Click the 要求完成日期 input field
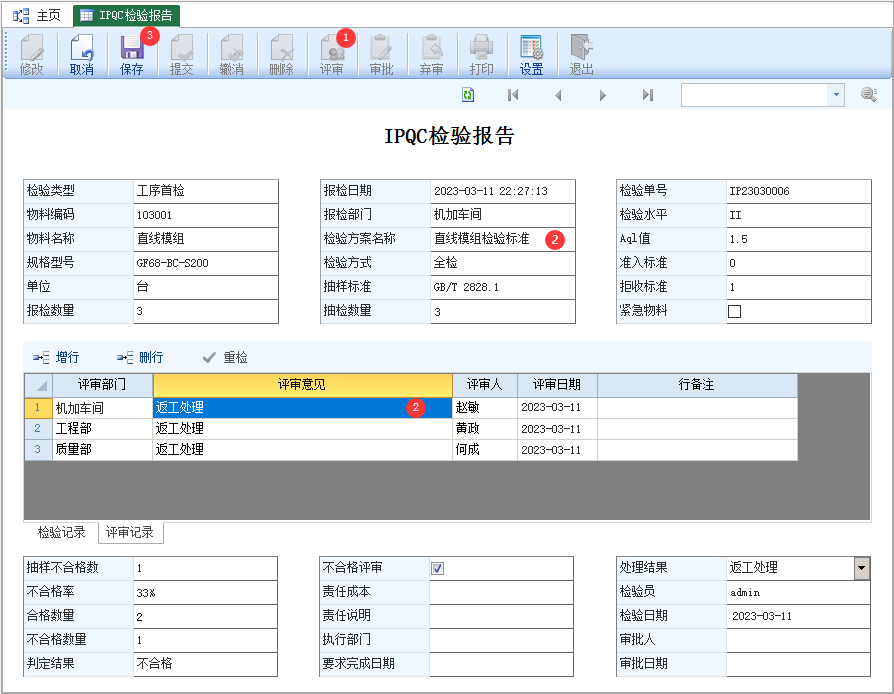The image size is (894, 694). [x=501, y=664]
